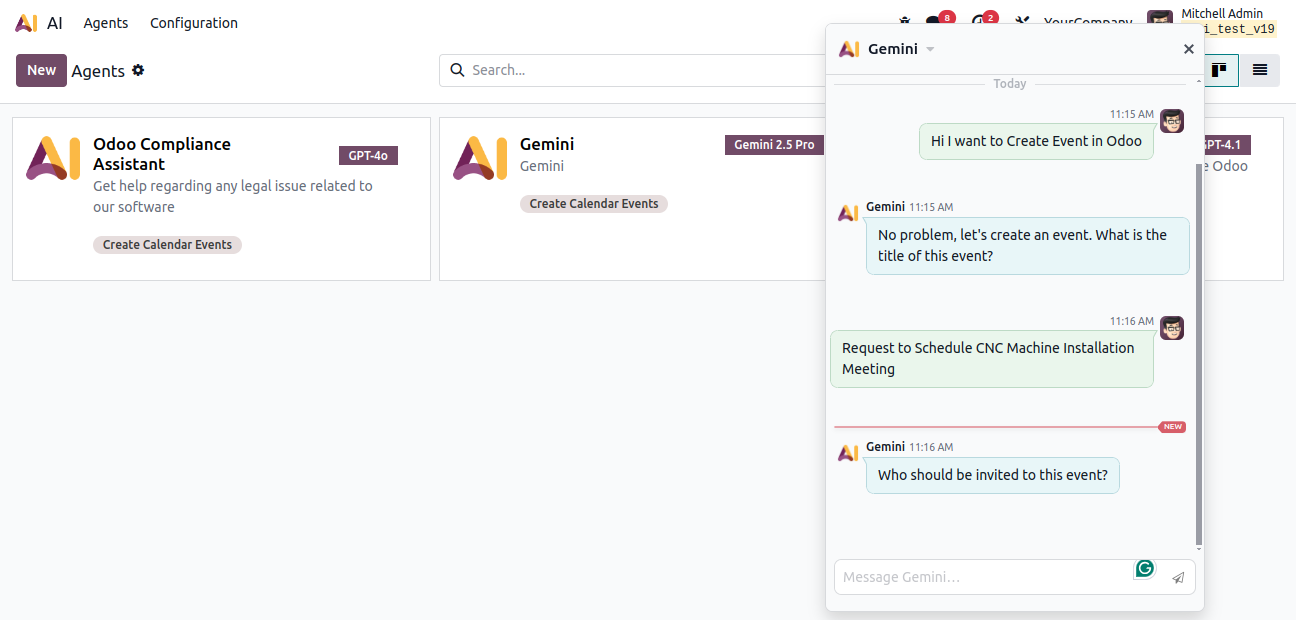The image size is (1296, 620).
Task: Click the Odoo Compliance Assistant agent logo
Action: click(x=53, y=159)
